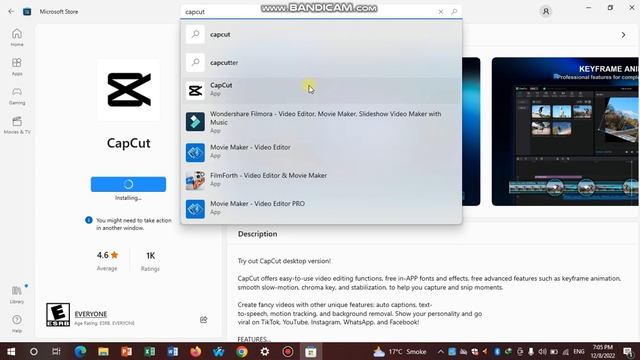Open clock showing 7:05 PM
The width and height of the screenshot is (640, 360).
tap(602, 351)
